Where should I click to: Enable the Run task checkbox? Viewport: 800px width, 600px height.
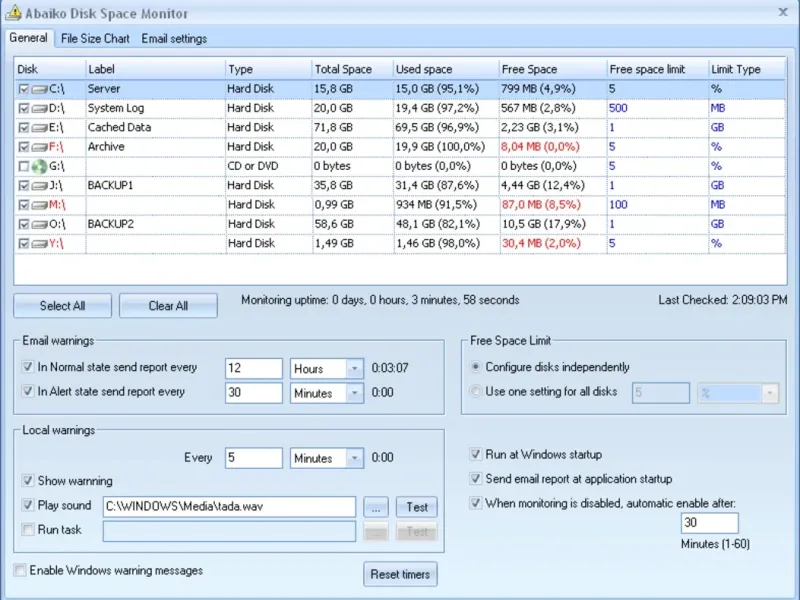(x=27, y=530)
